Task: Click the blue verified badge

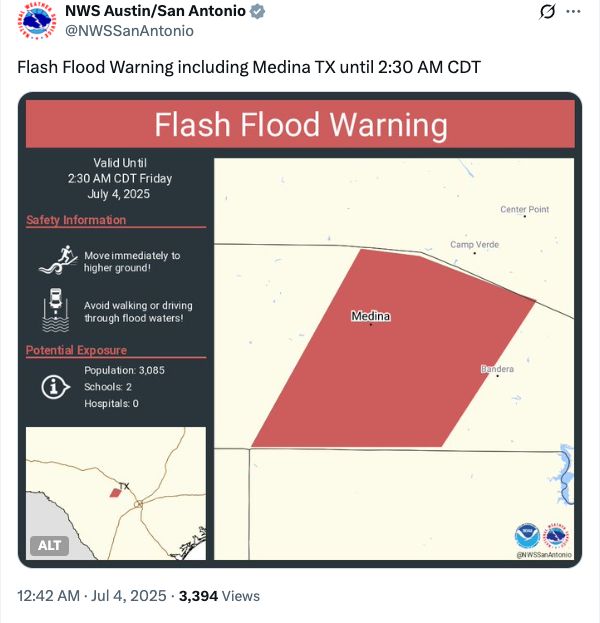Action: 257,11
